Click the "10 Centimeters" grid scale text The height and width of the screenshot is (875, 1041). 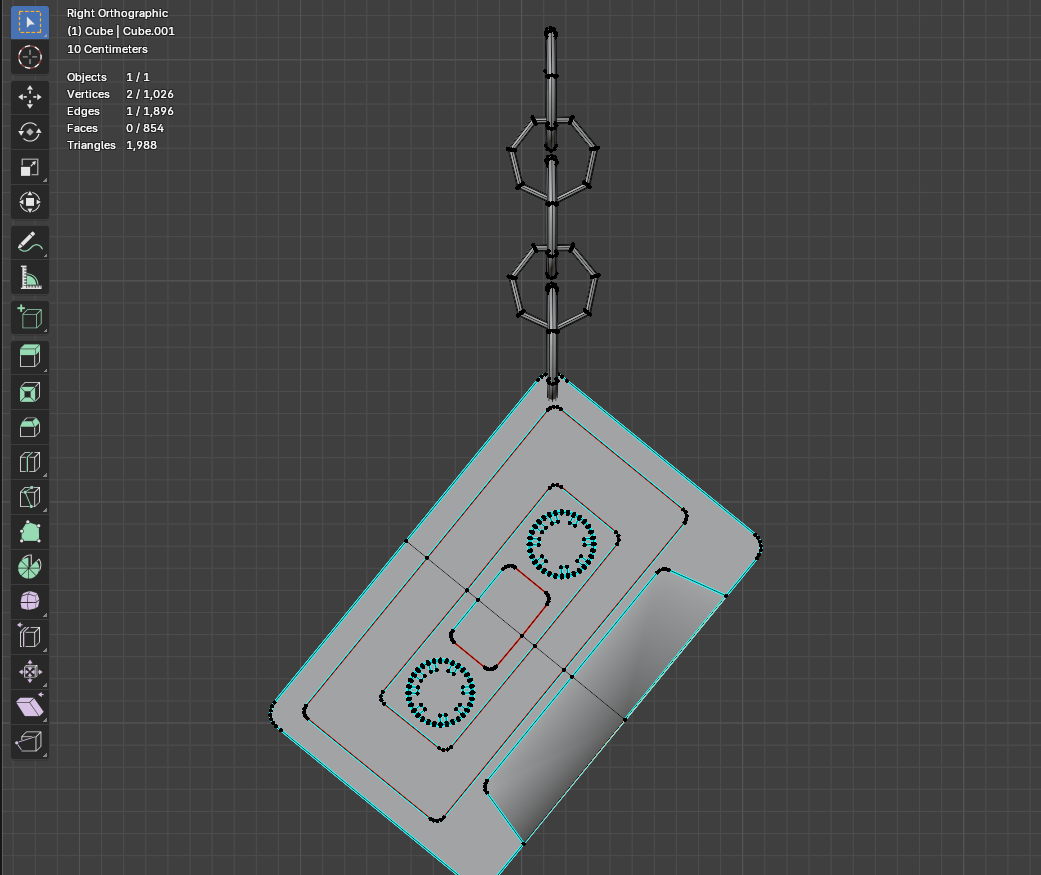coord(108,49)
